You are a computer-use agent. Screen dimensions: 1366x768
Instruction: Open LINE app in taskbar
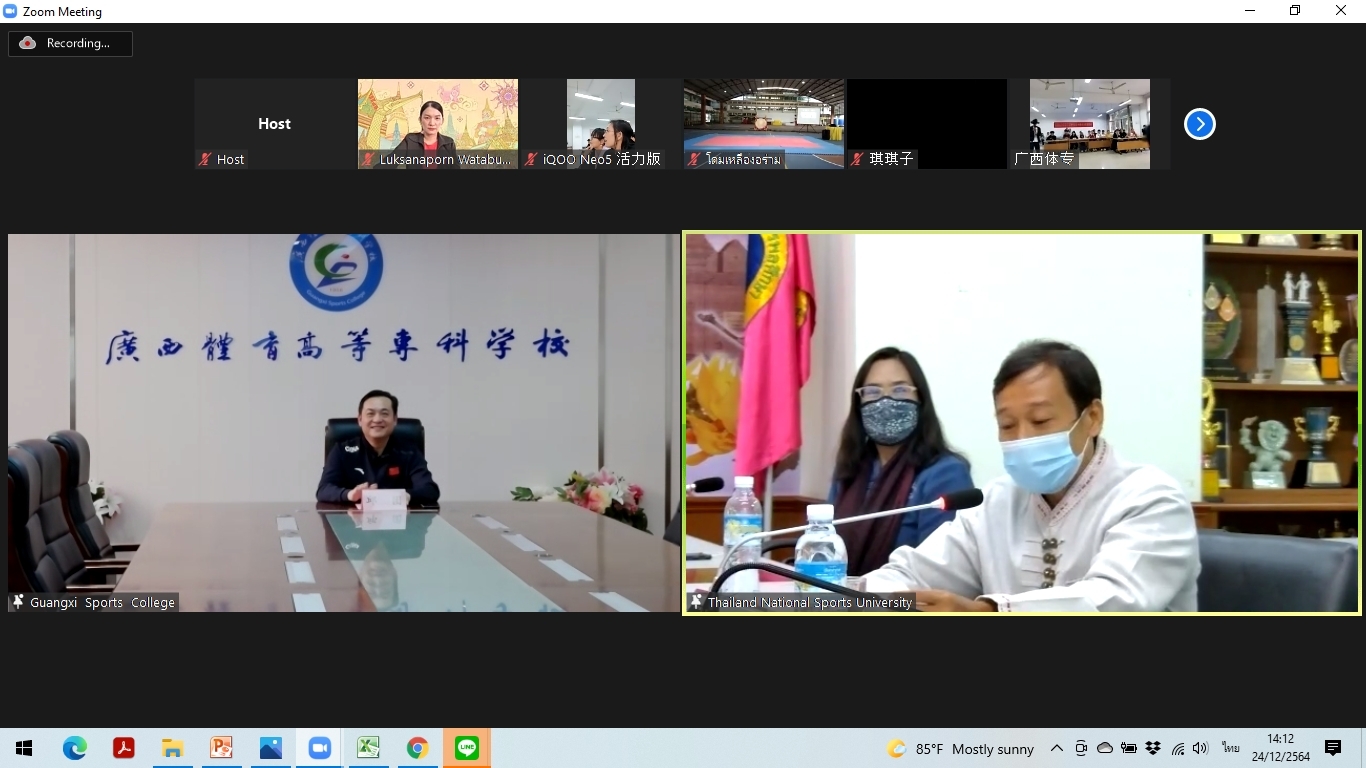(x=467, y=748)
